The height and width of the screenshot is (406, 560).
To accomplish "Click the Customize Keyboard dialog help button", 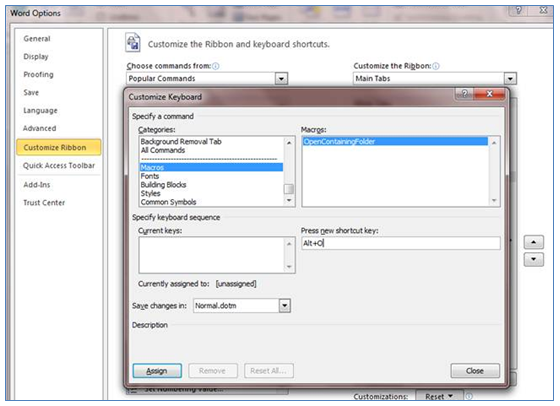I will (x=464, y=94).
